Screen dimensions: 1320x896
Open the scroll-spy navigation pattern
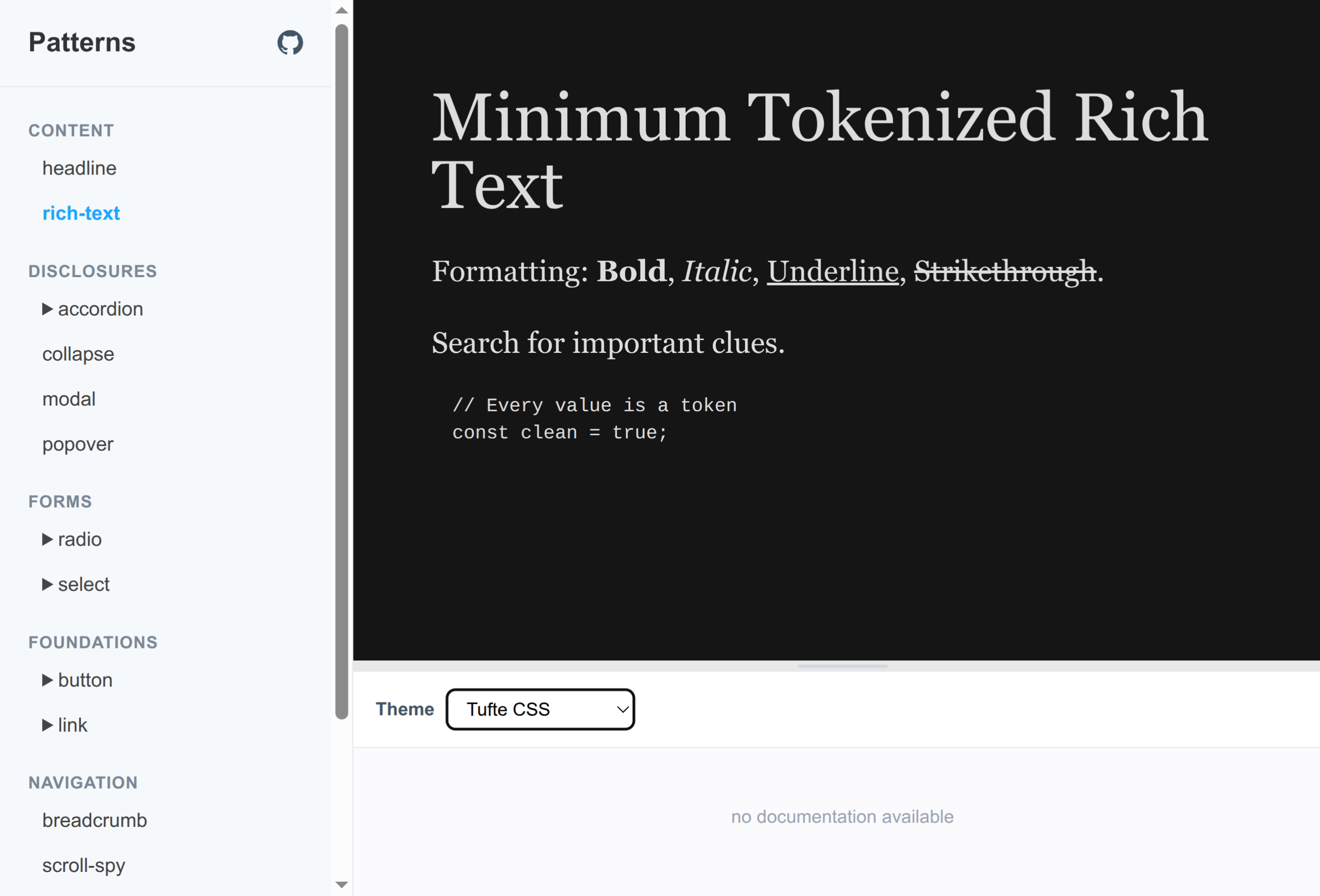(x=83, y=865)
